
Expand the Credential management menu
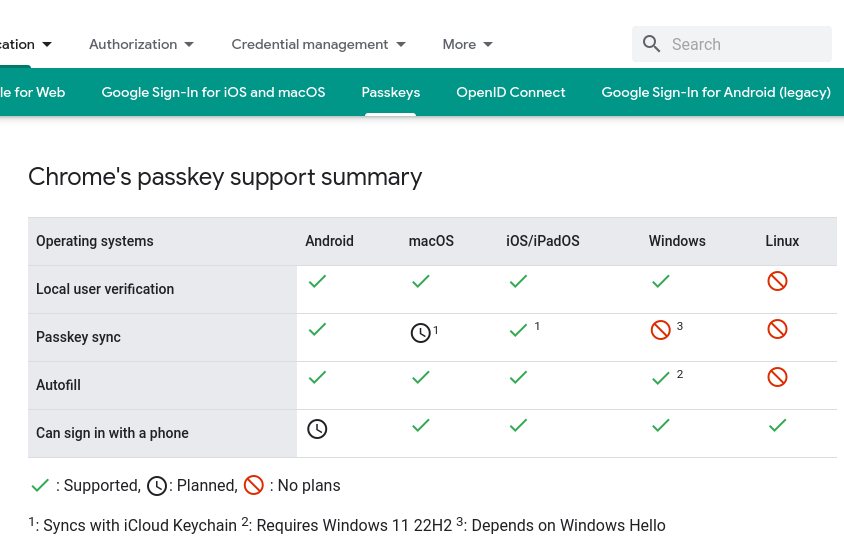(x=319, y=44)
